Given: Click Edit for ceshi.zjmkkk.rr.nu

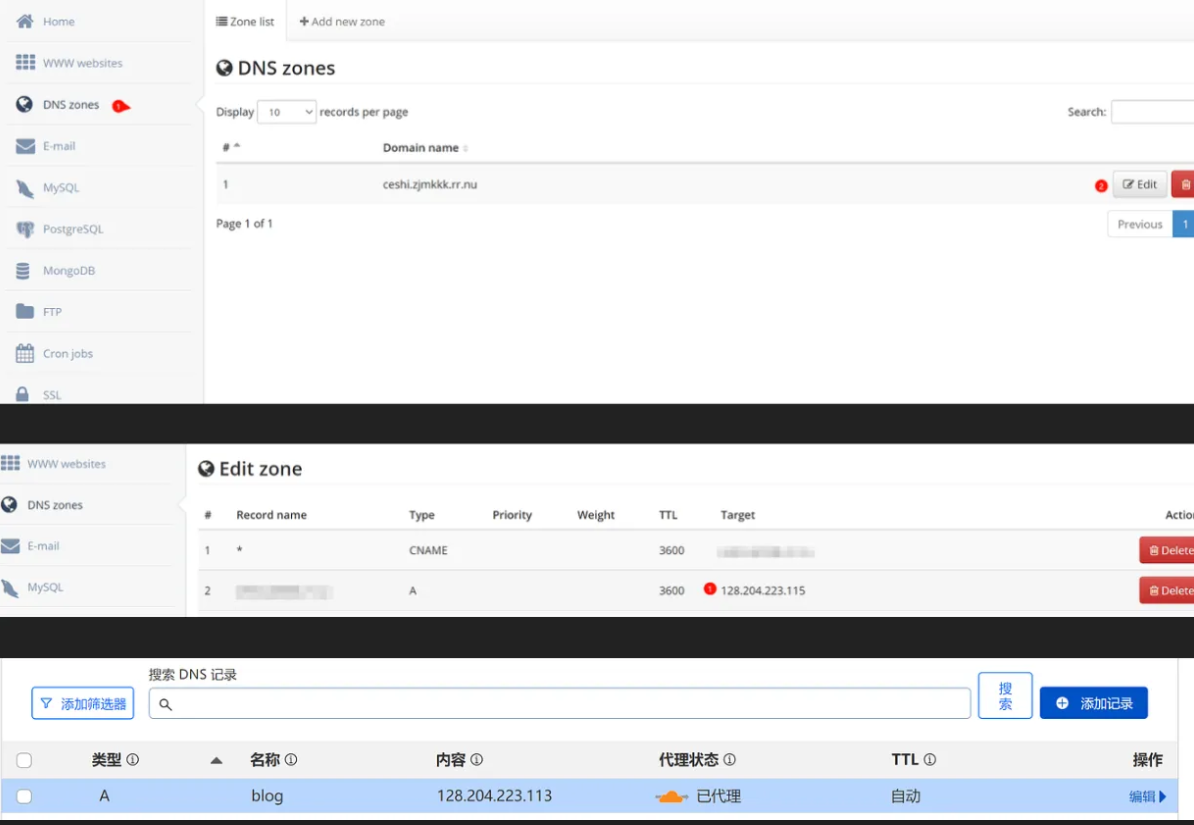Looking at the screenshot, I should [1139, 185].
